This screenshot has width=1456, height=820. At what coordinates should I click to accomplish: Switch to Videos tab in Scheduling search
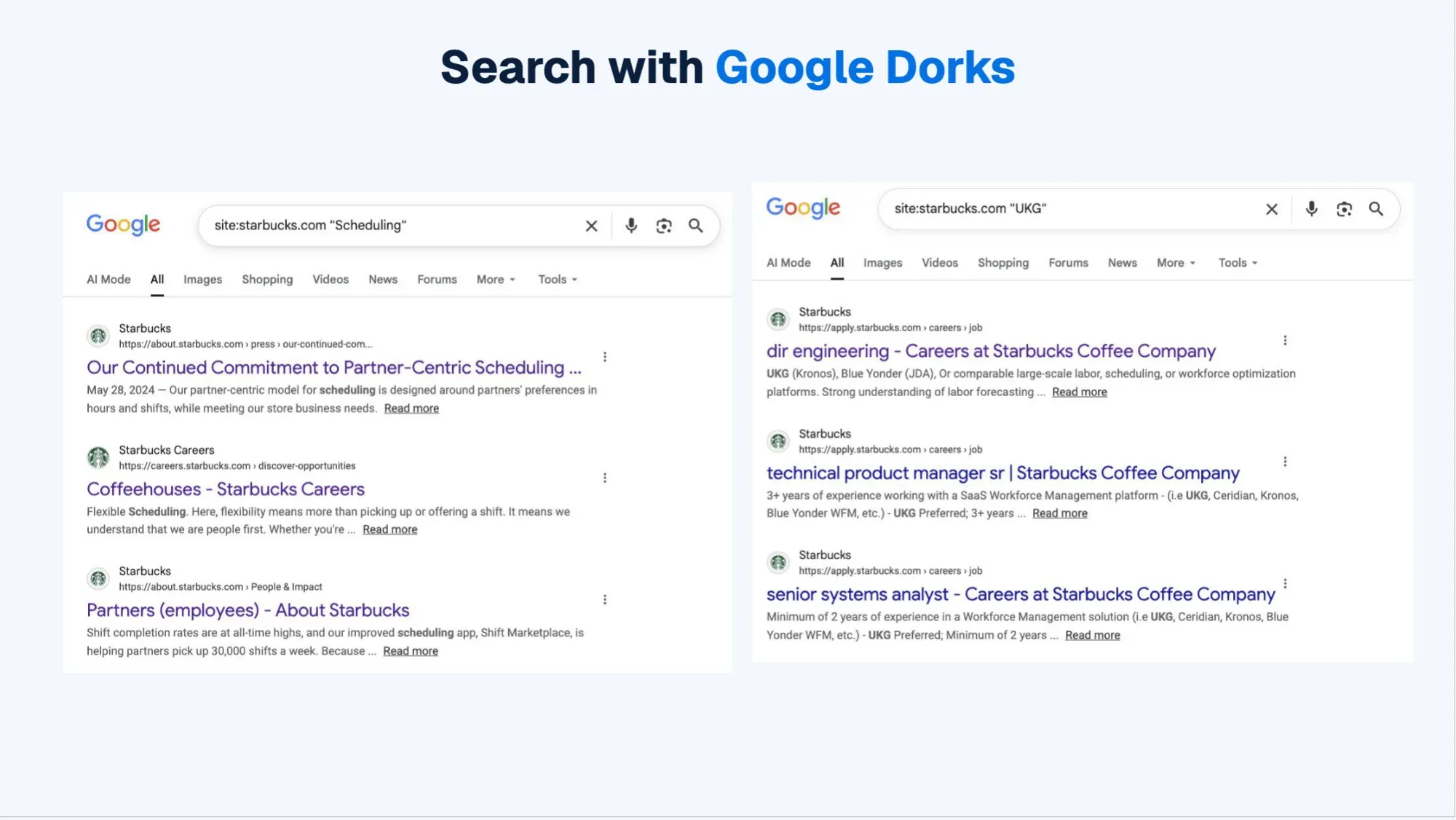[331, 280]
